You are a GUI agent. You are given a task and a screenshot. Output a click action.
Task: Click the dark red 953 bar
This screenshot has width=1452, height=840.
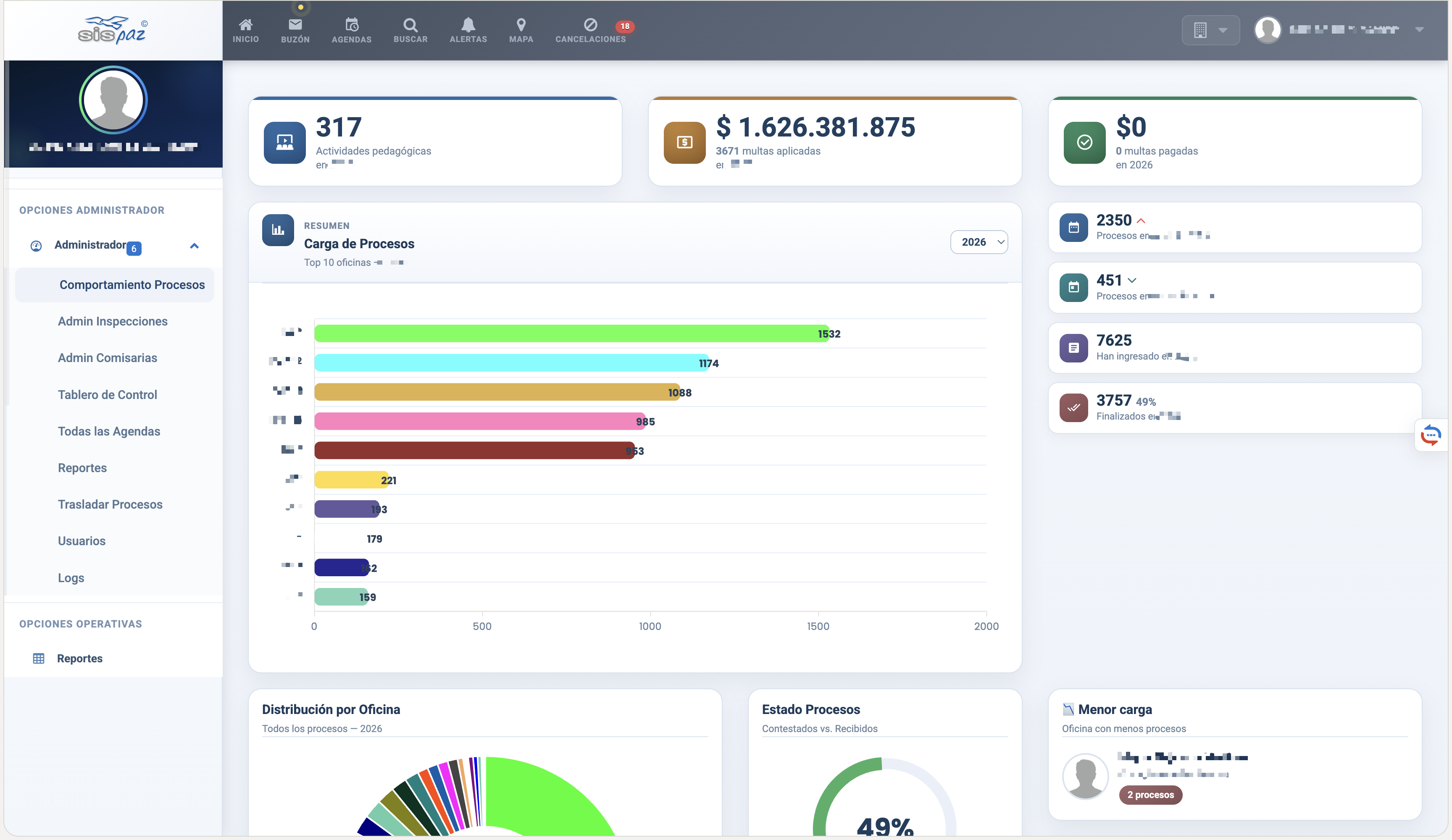coord(475,451)
